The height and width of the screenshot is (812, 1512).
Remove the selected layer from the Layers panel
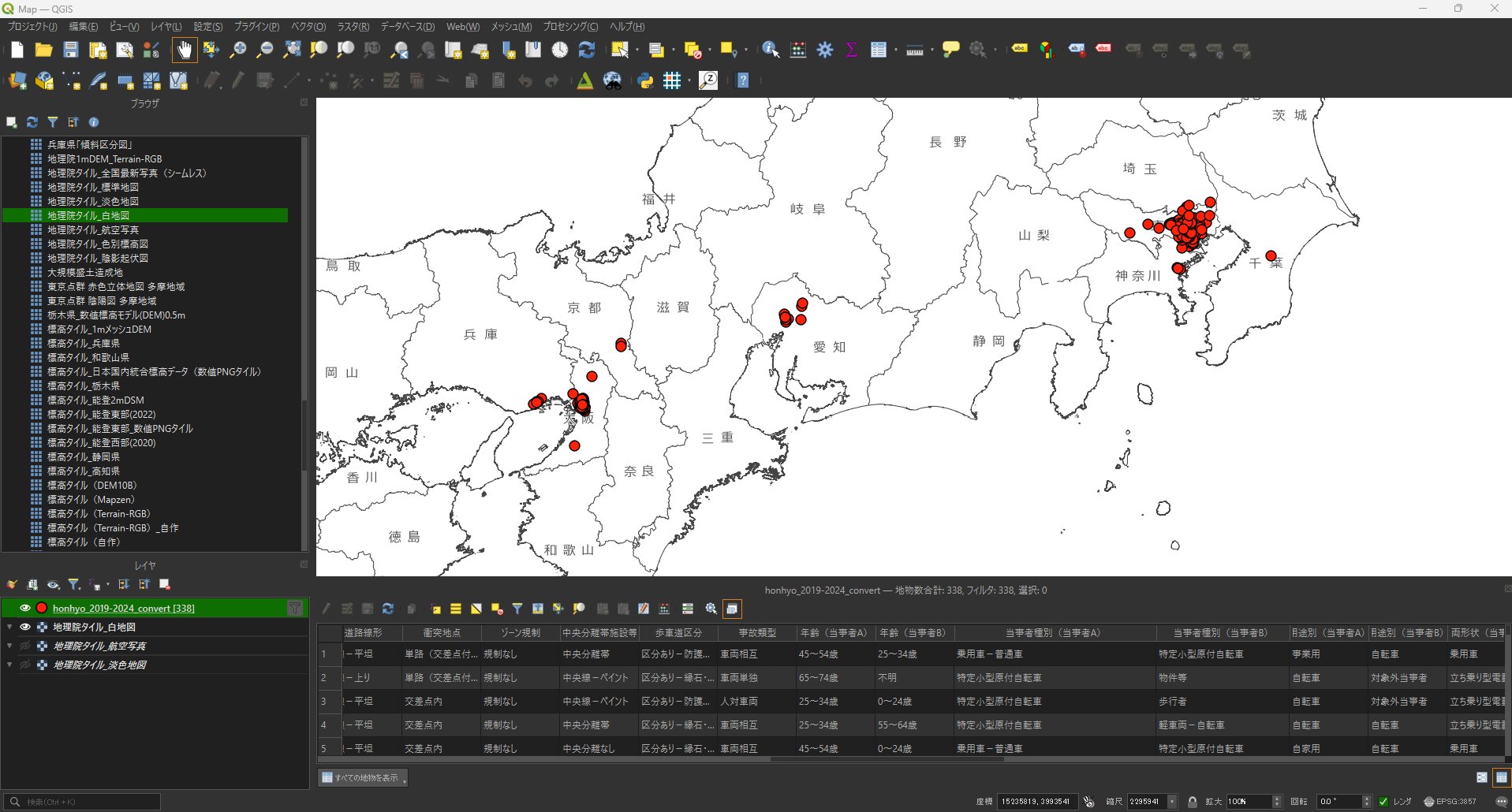click(x=165, y=584)
